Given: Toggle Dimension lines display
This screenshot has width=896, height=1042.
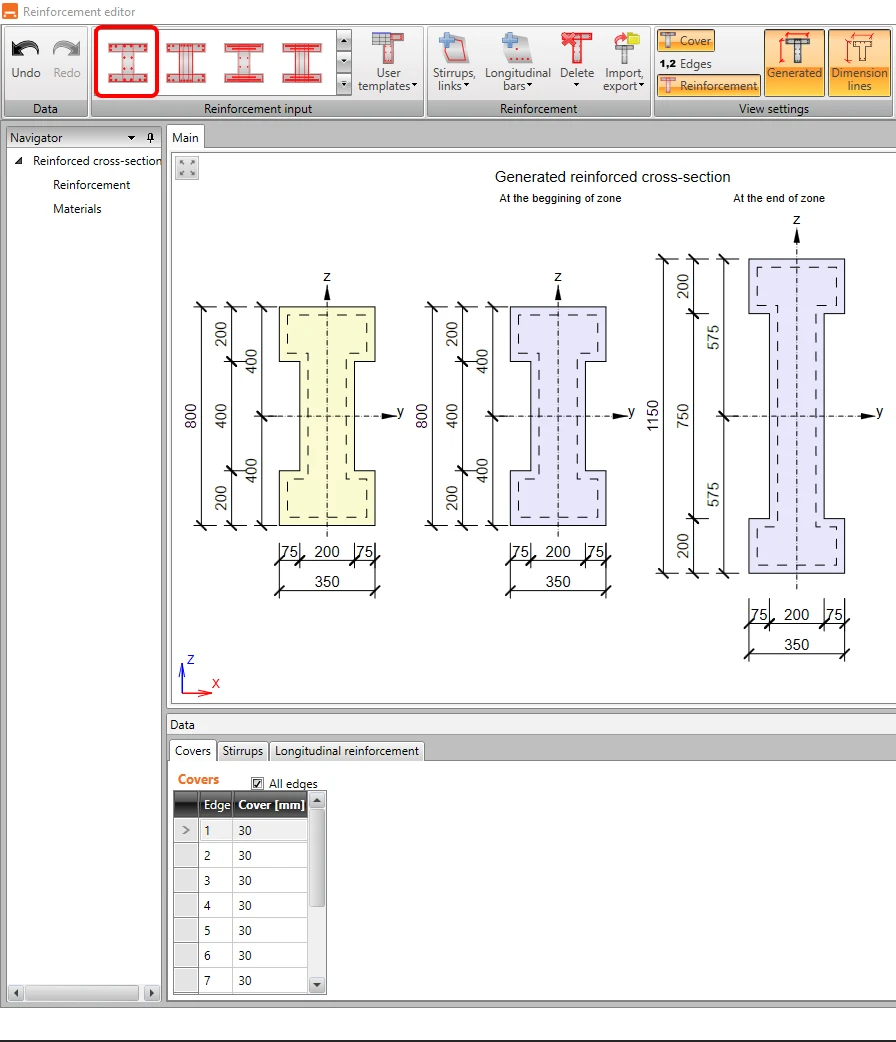Looking at the screenshot, I should 859,62.
